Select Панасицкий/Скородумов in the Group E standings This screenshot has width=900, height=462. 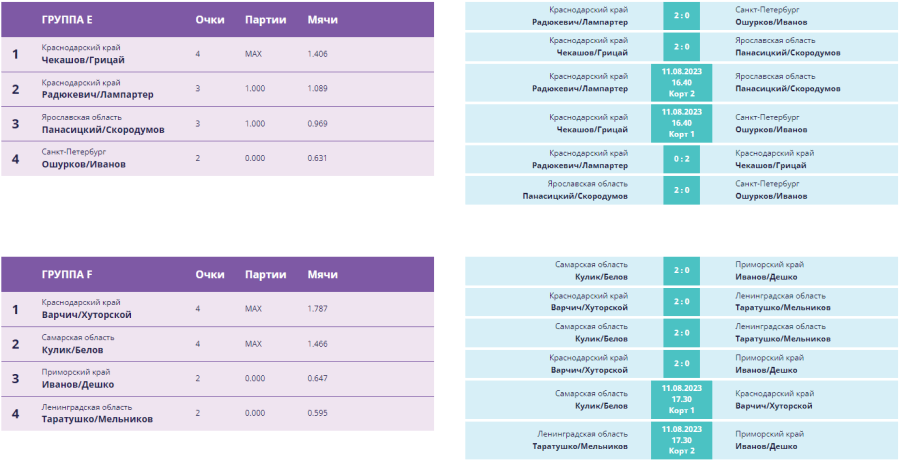[x=103, y=129]
